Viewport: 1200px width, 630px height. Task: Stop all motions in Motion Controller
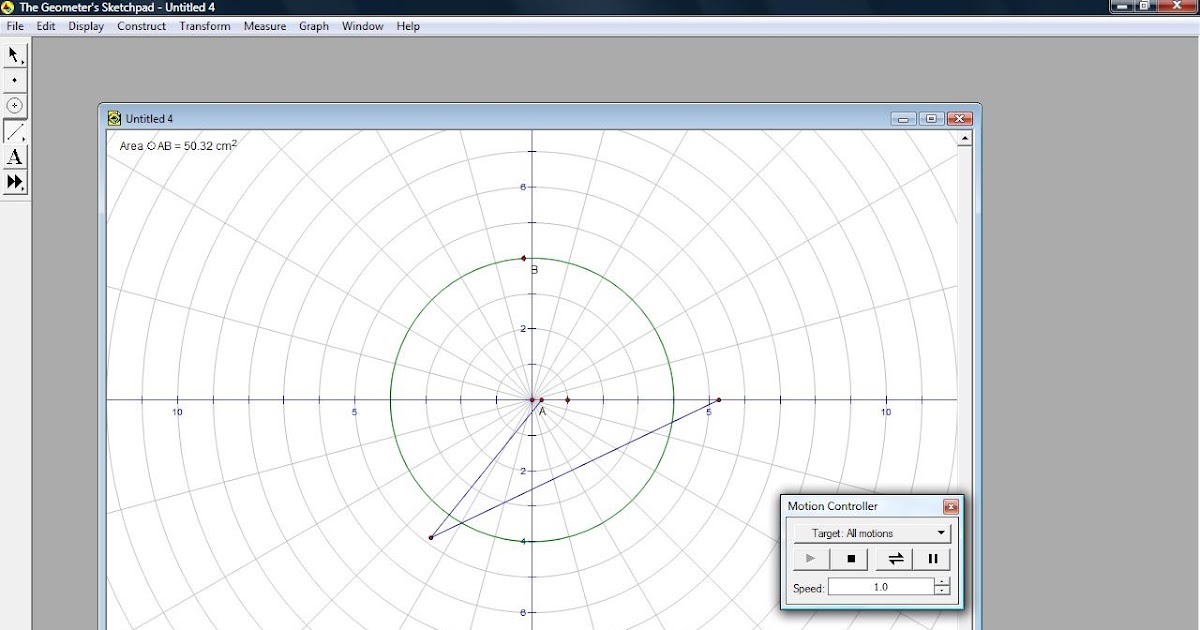[851, 559]
